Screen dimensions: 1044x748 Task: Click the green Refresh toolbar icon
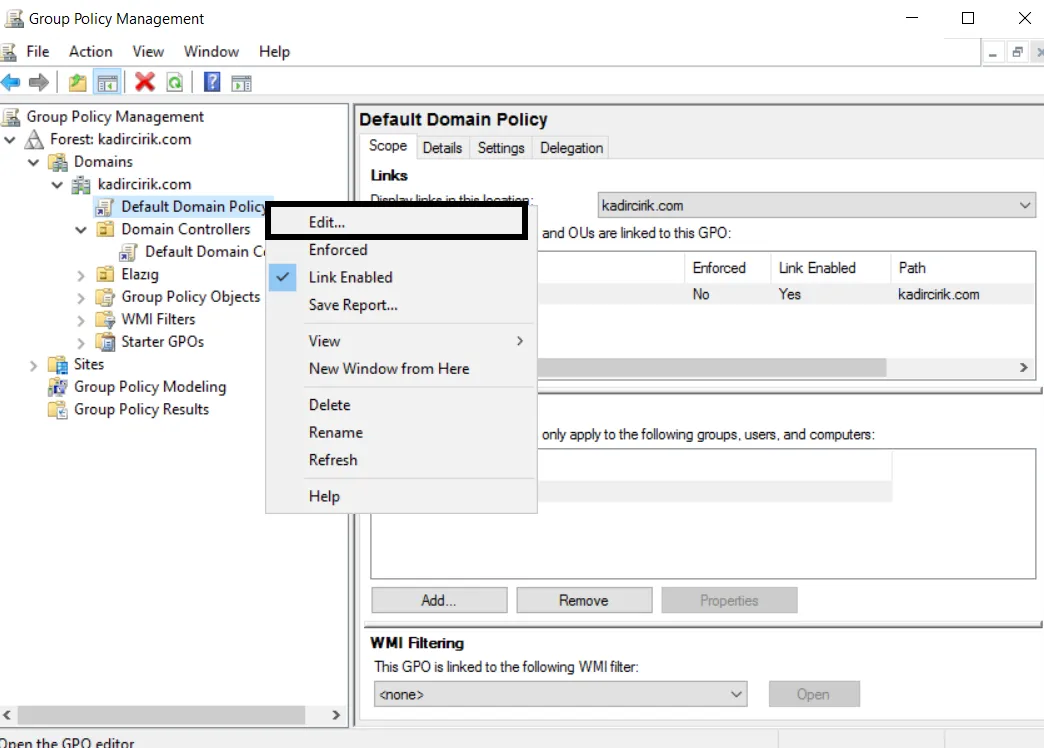pos(174,83)
